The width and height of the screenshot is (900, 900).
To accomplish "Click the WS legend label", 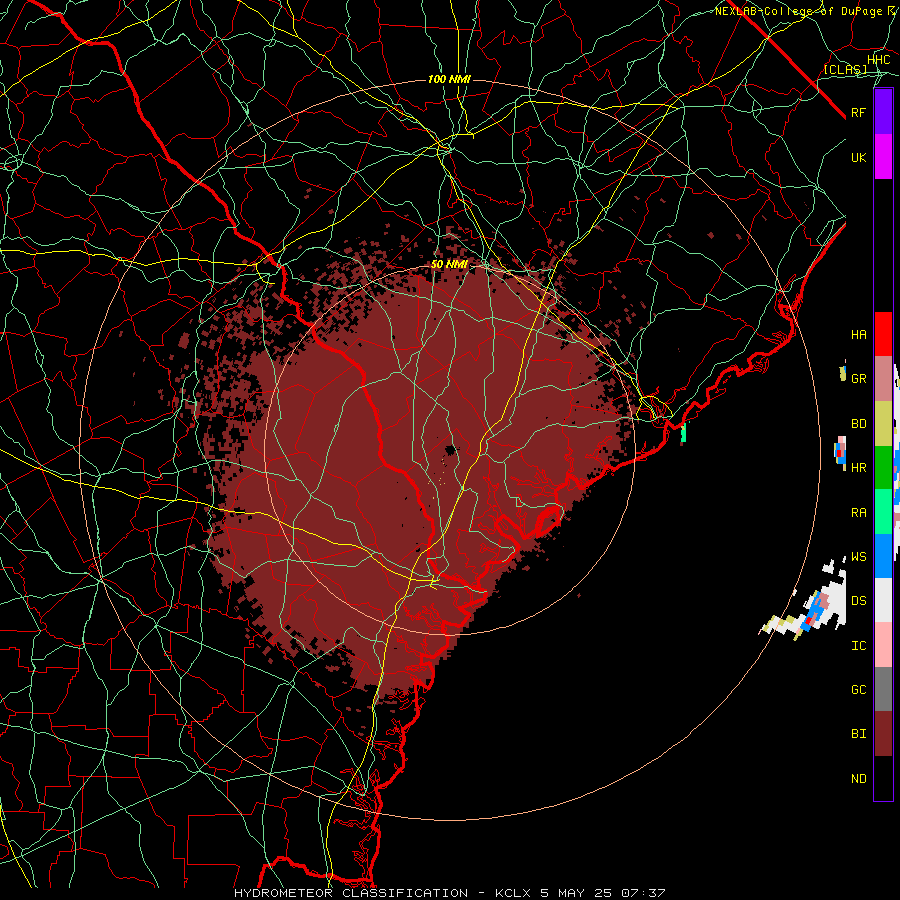I will [859, 557].
